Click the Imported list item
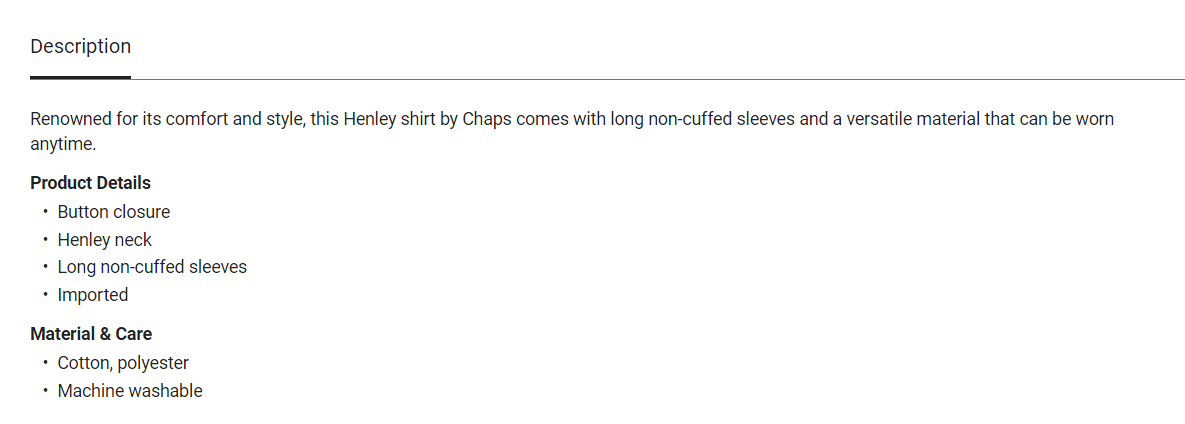Screen dimensions: 1185x424 tap(92, 295)
